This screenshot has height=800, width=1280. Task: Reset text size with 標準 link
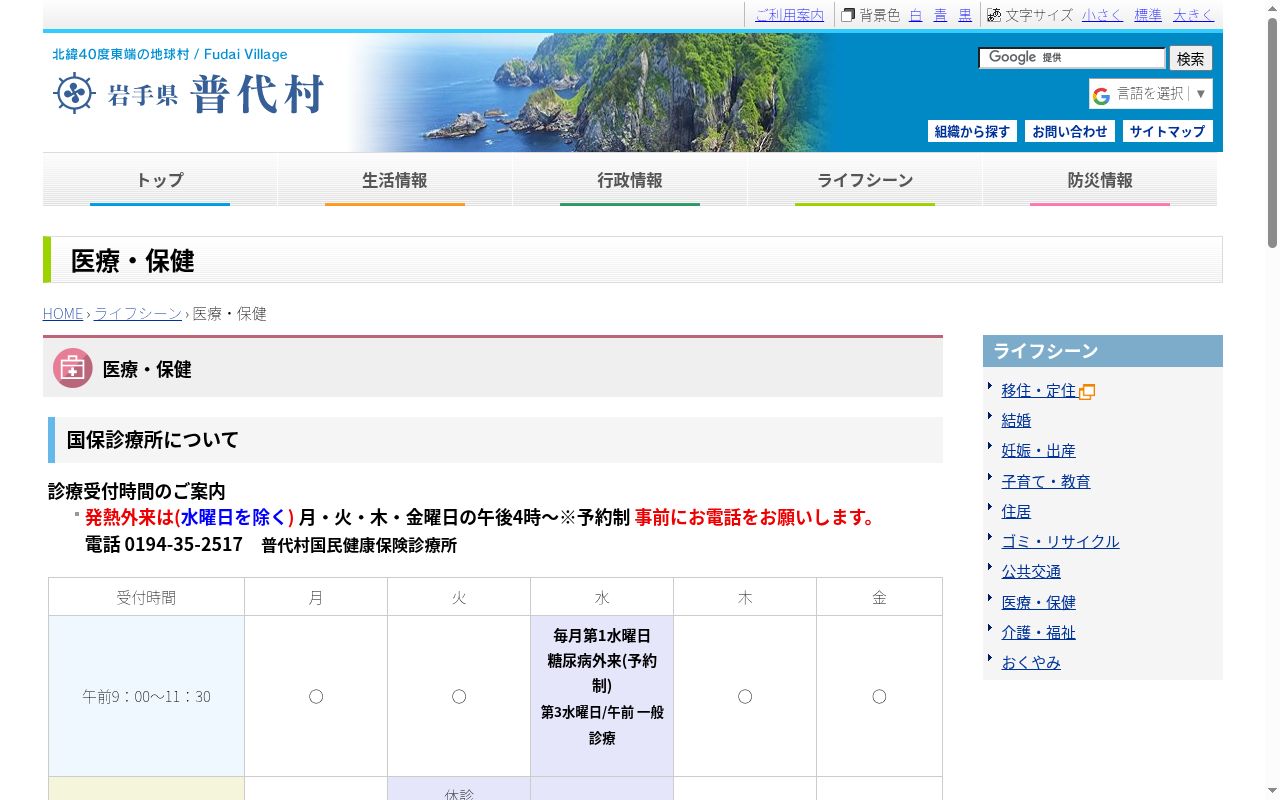pyautogui.click(x=1148, y=15)
